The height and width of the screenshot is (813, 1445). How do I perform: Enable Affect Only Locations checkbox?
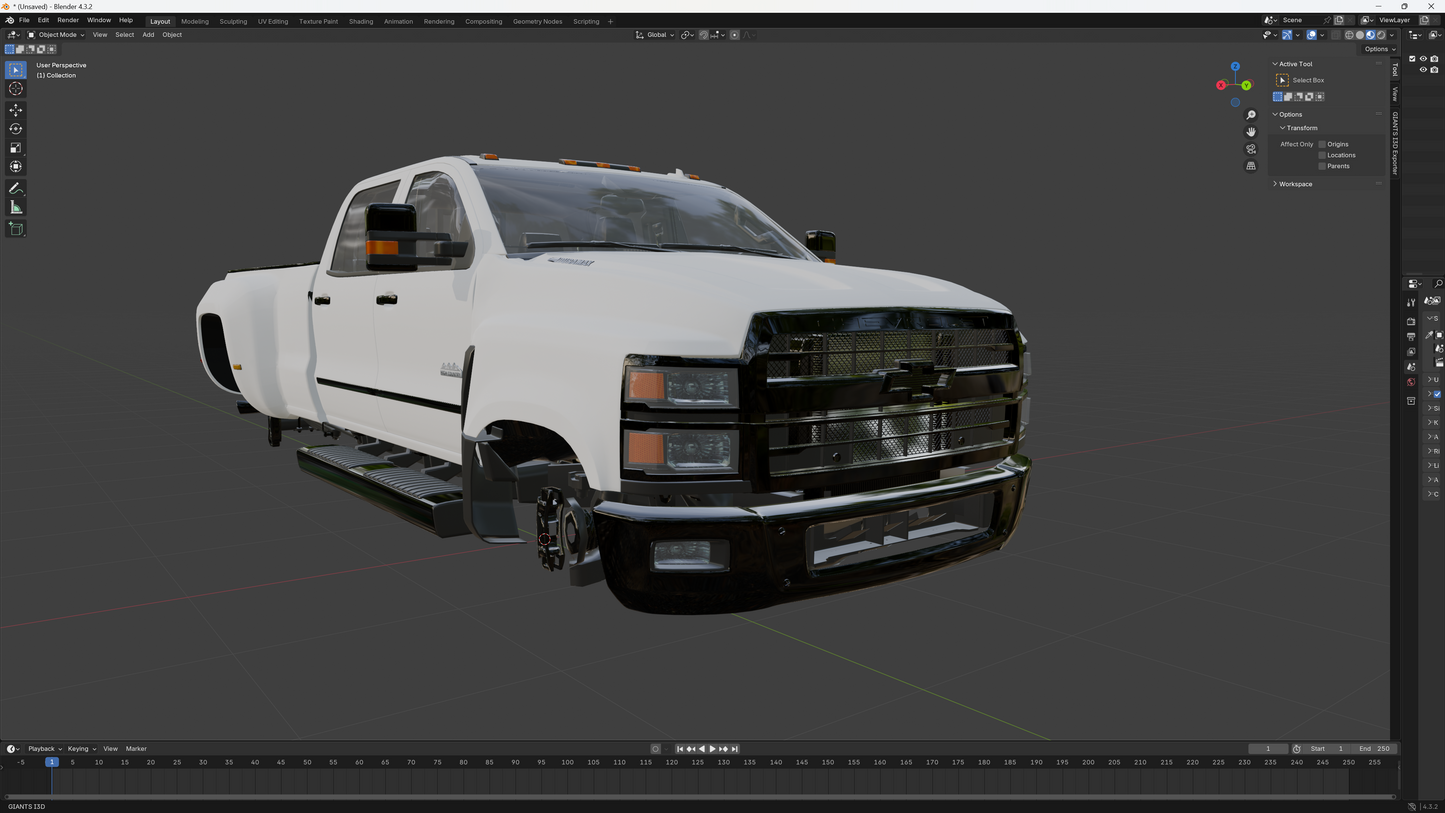coord(1322,155)
